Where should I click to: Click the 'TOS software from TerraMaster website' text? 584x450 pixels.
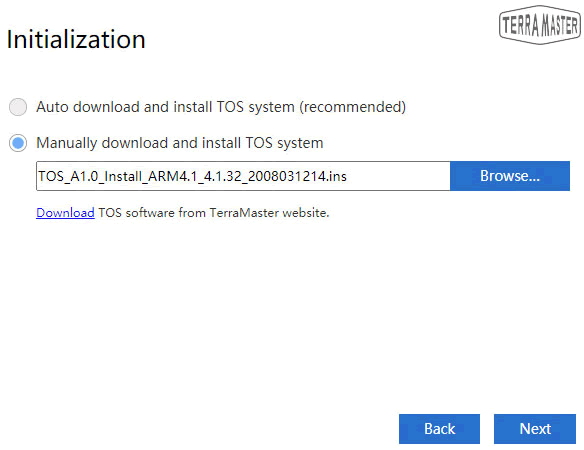click(x=214, y=213)
